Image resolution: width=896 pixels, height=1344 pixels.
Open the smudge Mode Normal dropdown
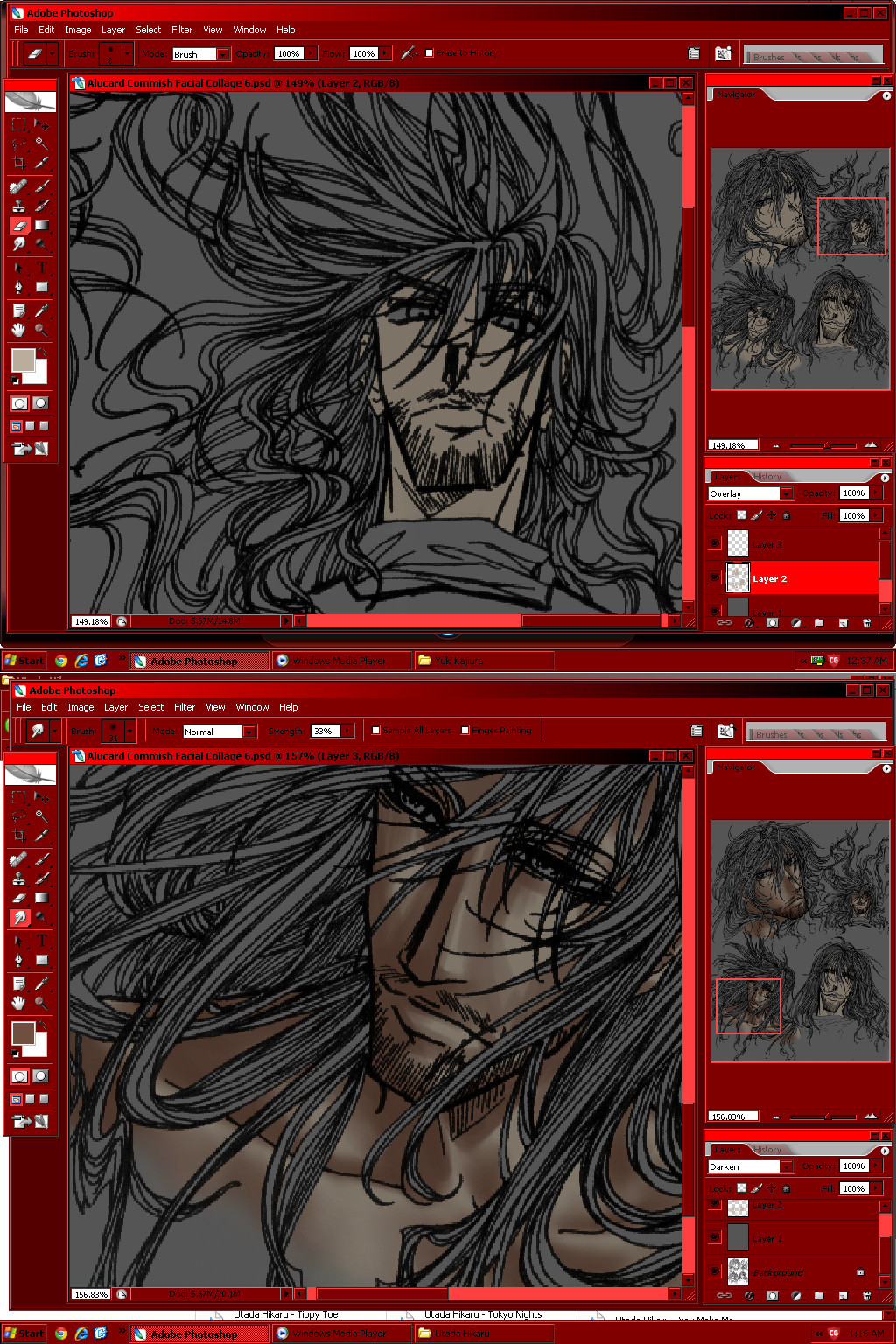click(x=249, y=731)
